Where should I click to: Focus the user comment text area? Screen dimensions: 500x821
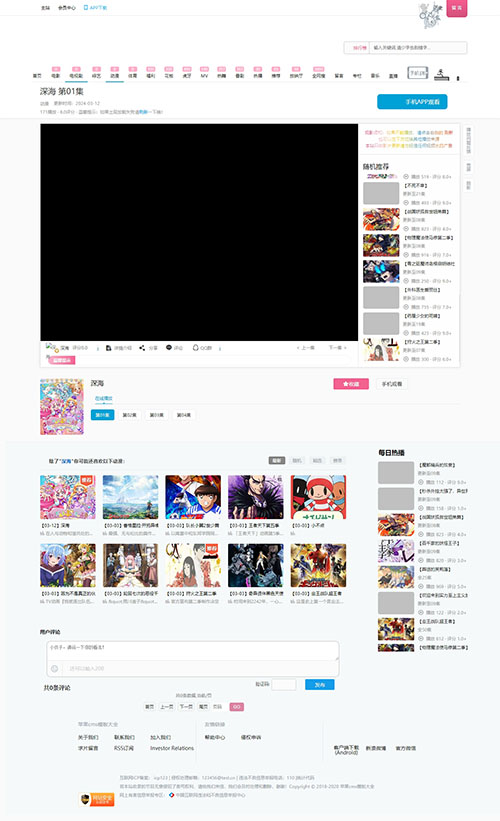pos(193,651)
